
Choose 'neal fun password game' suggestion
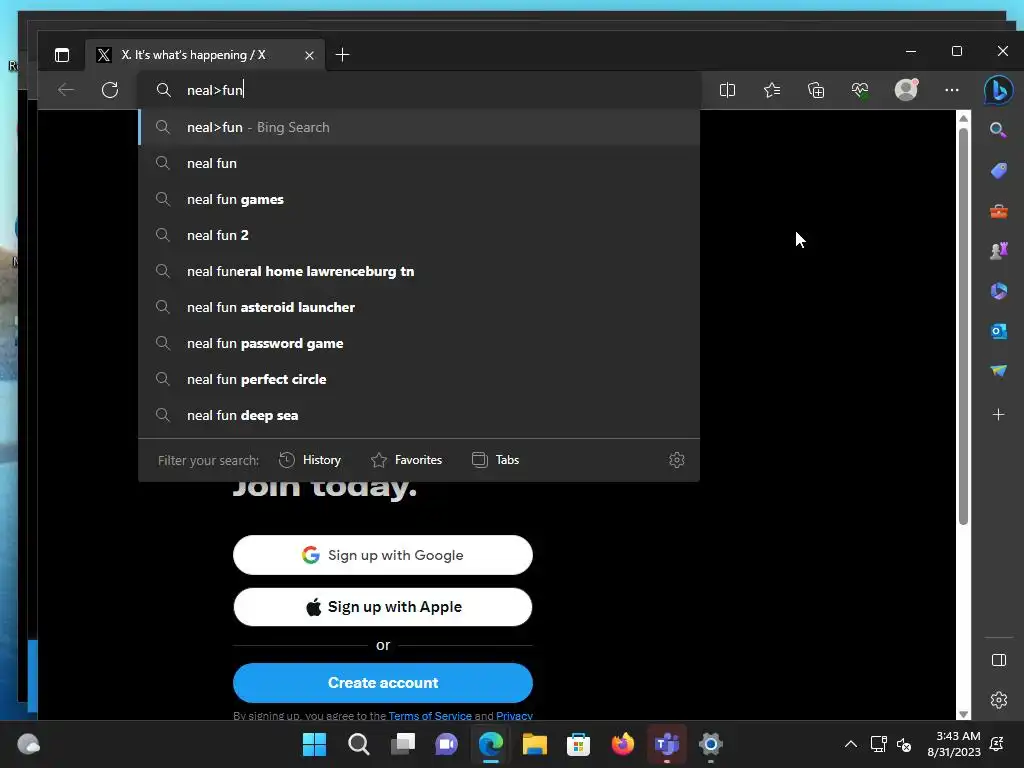419,343
